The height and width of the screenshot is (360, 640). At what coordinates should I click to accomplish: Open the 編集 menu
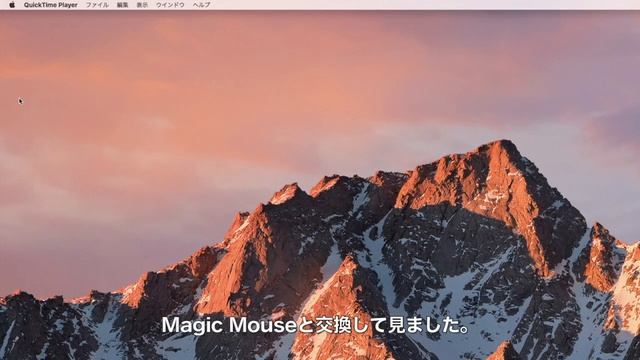pyautogui.click(x=122, y=5)
